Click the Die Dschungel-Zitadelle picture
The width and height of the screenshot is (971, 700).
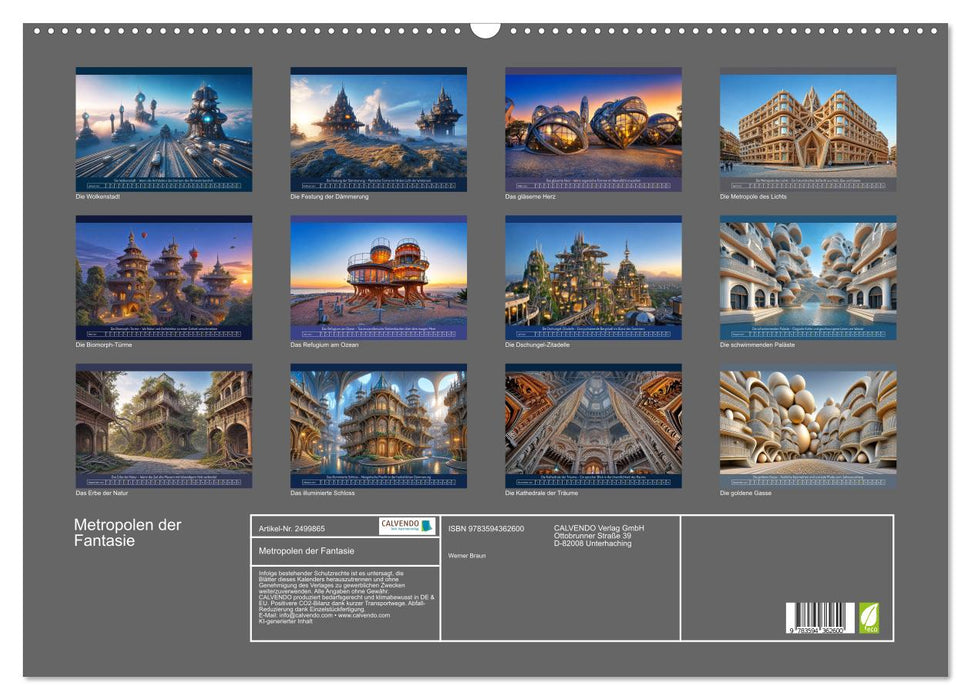pyautogui.click(x=593, y=278)
